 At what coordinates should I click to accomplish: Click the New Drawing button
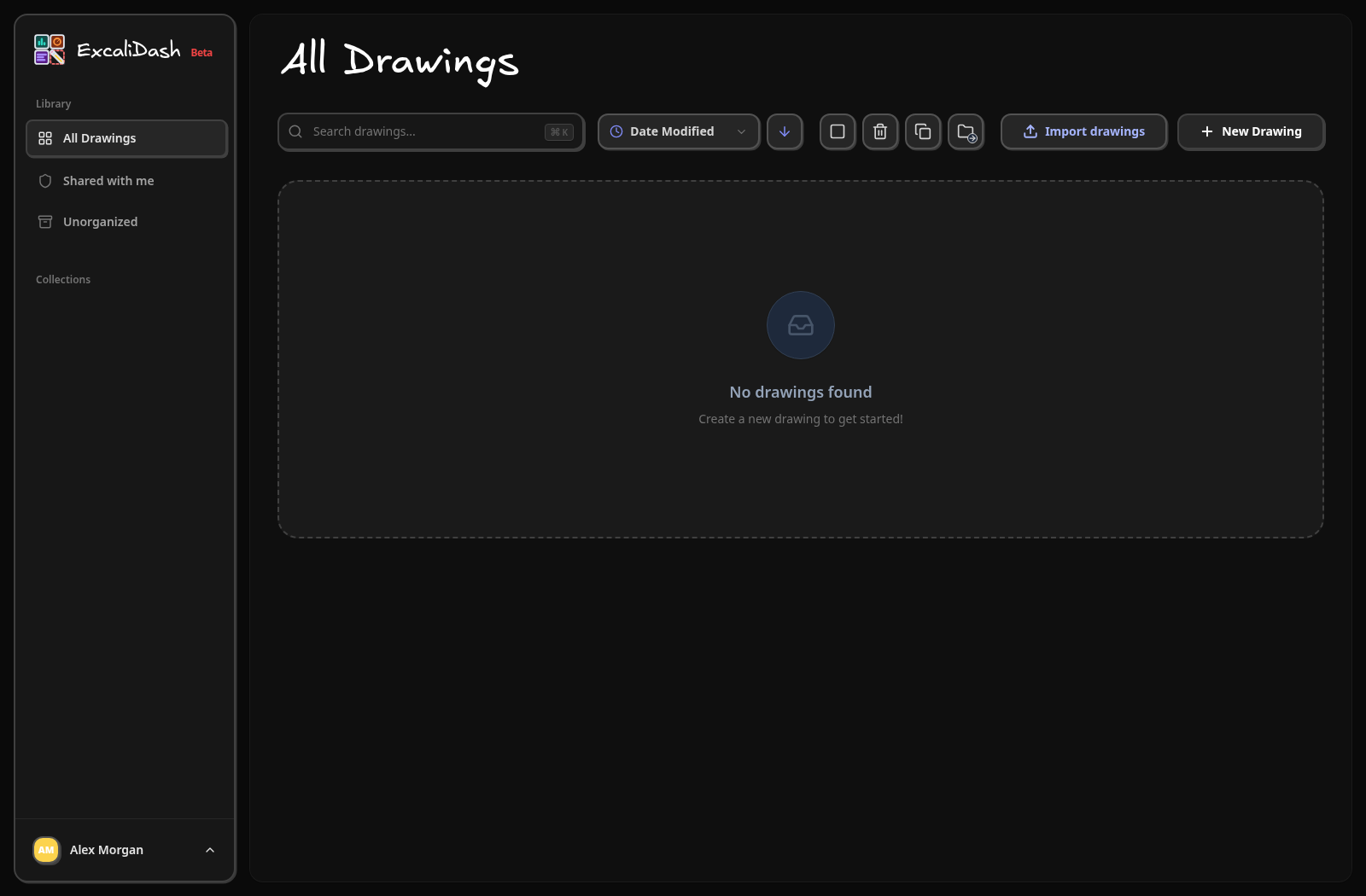coord(1251,131)
